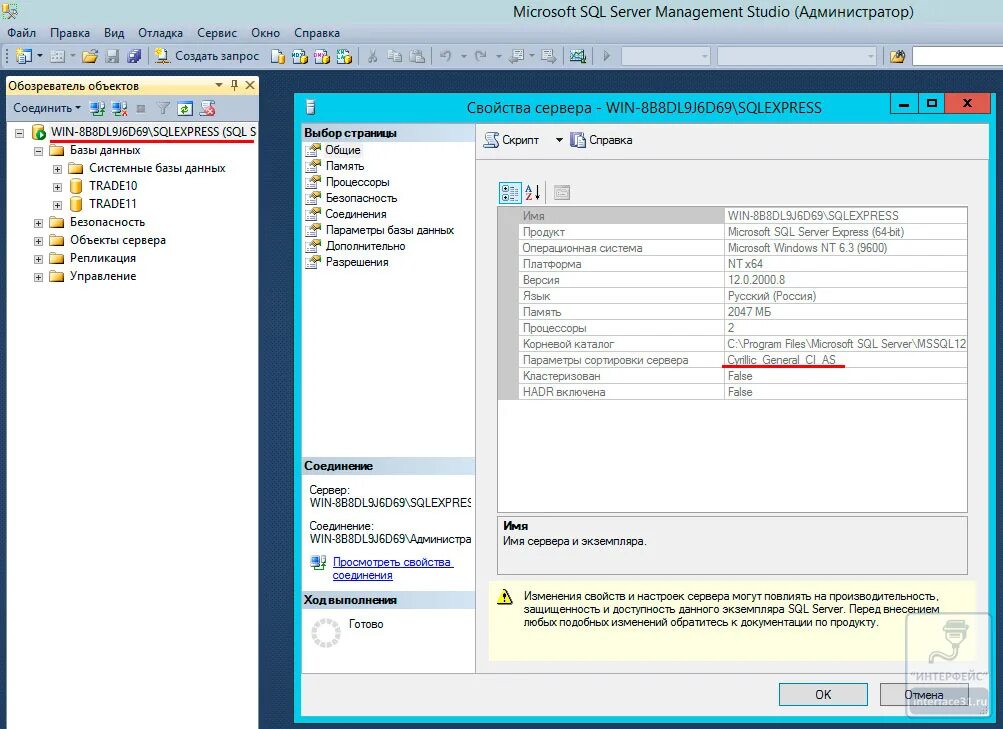Image resolution: width=1003 pixels, height=729 pixels.
Task: Click the green Refresh icon in Object Explorer
Action: [x=185, y=109]
